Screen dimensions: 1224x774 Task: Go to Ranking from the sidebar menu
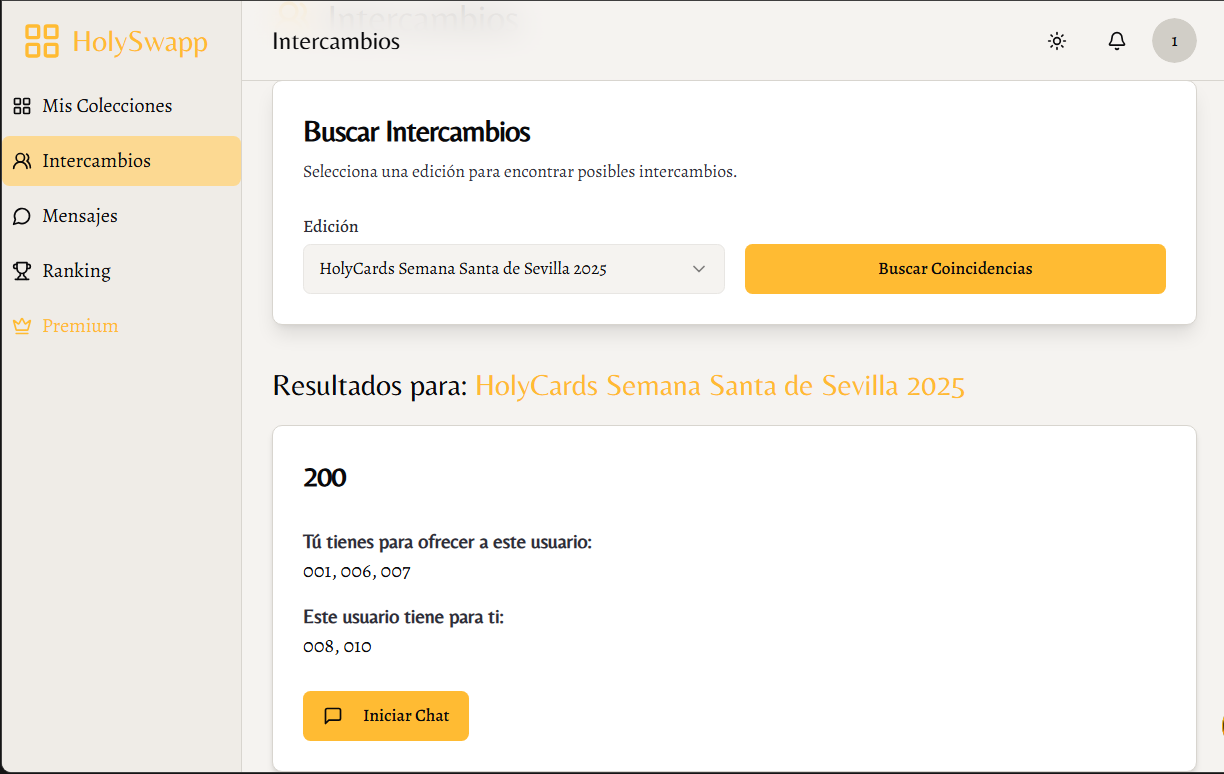pyautogui.click(x=75, y=270)
